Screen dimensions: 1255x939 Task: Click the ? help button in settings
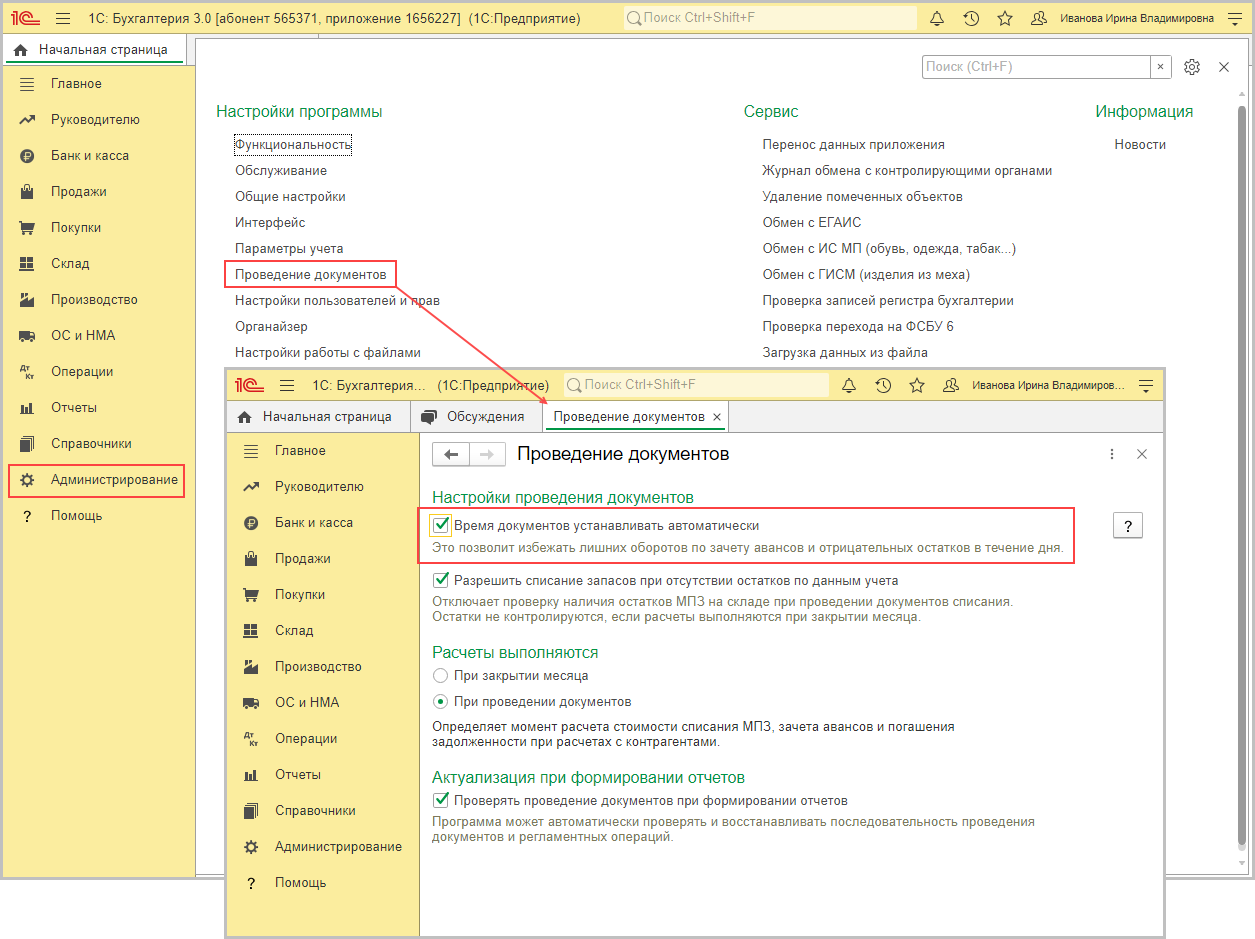click(x=1127, y=527)
